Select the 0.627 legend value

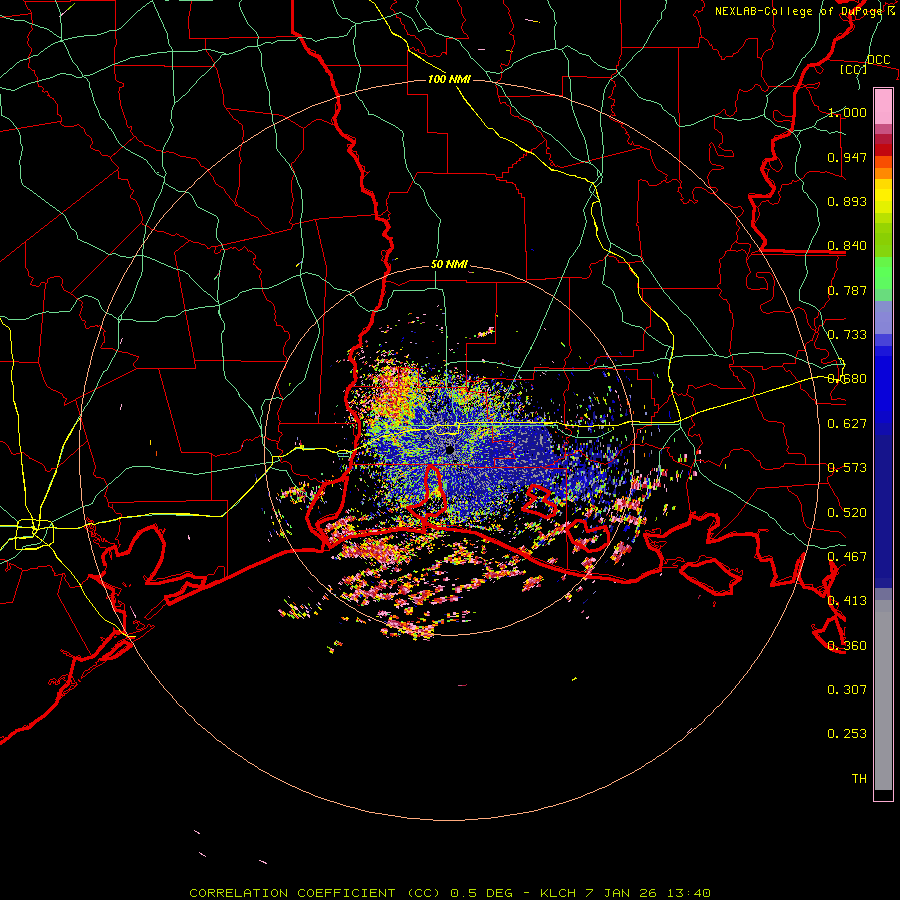[x=847, y=424]
